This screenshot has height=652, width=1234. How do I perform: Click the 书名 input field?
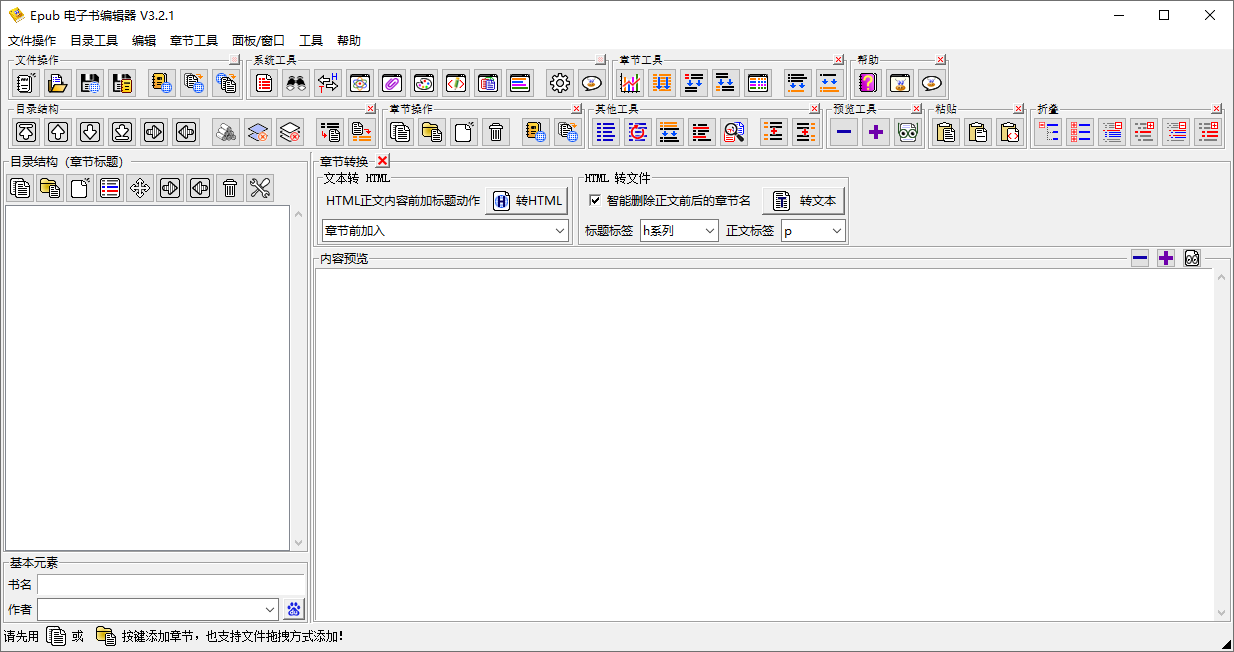[x=170, y=584]
